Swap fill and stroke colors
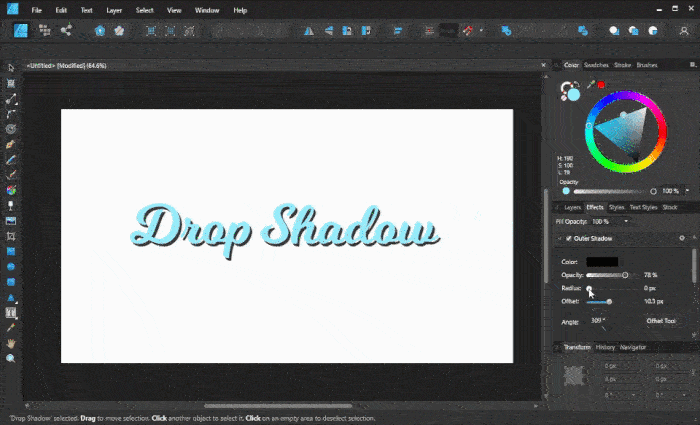Screen dimensions: 700x425 point(576,83)
